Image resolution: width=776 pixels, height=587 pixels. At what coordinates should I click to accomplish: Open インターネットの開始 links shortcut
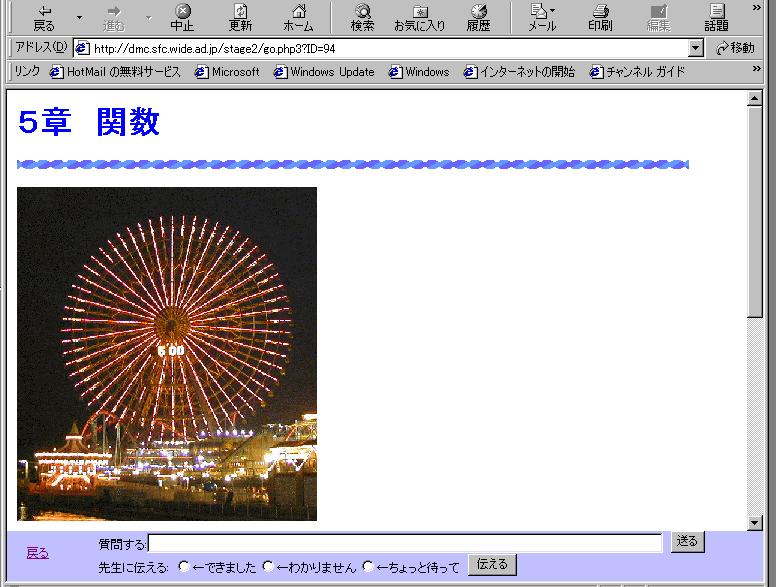tap(520, 72)
